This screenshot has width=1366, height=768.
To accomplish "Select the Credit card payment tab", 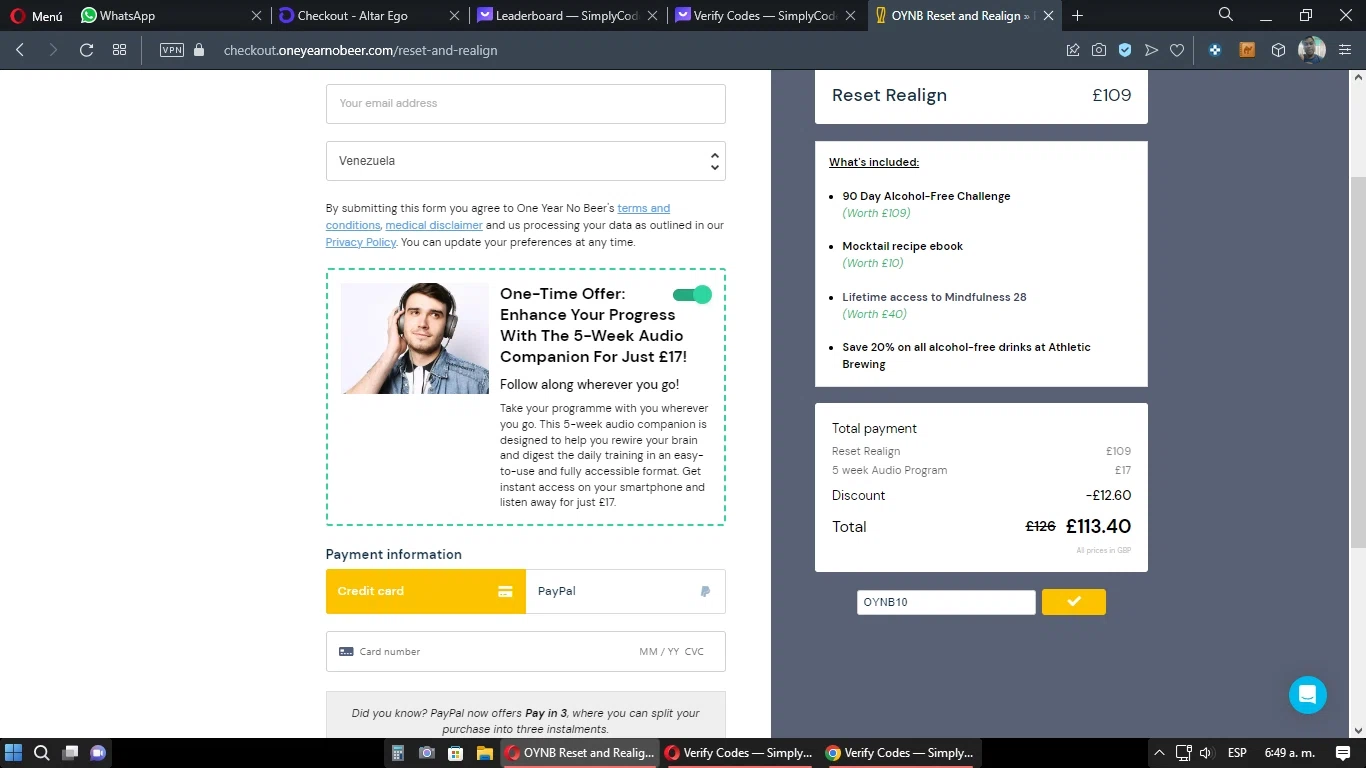I will pyautogui.click(x=426, y=591).
